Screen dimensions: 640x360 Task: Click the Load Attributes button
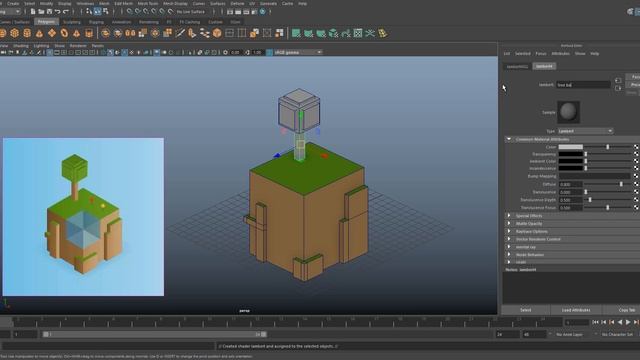tap(576, 310)
